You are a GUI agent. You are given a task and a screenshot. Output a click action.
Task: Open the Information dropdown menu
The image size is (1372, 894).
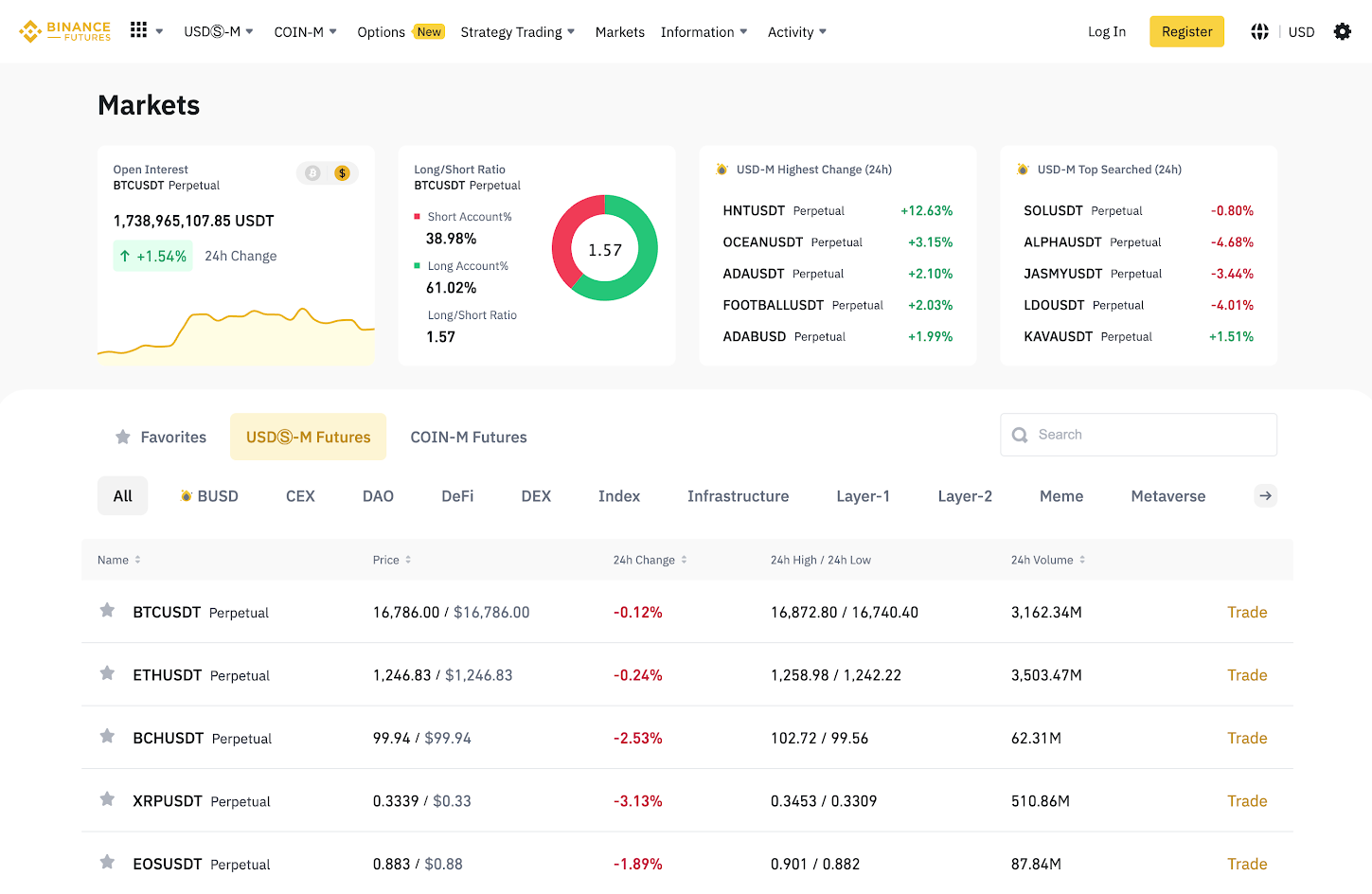(704, 32)
